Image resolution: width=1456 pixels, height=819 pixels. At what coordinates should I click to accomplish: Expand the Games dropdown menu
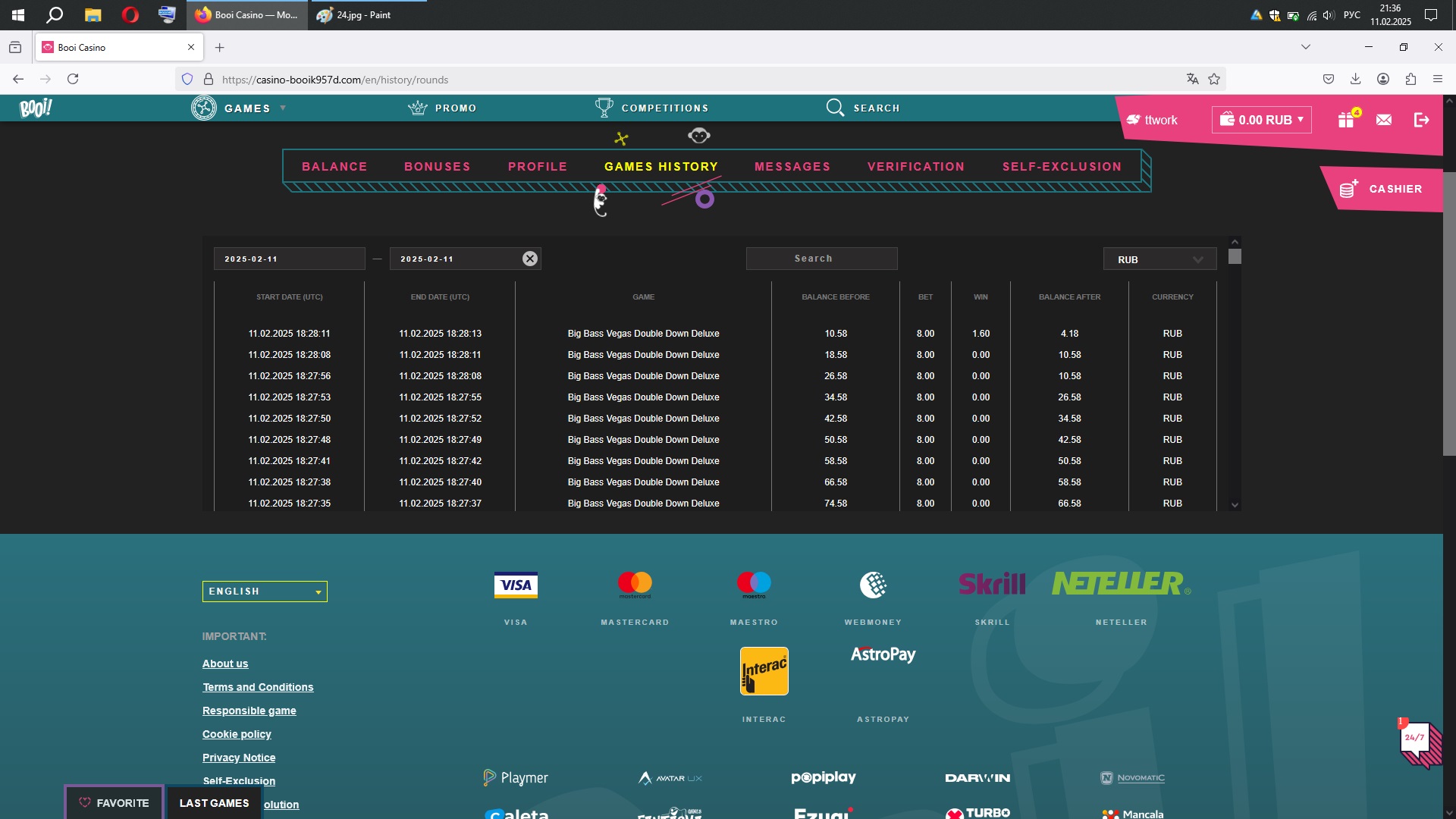click(x=239, y=108)
